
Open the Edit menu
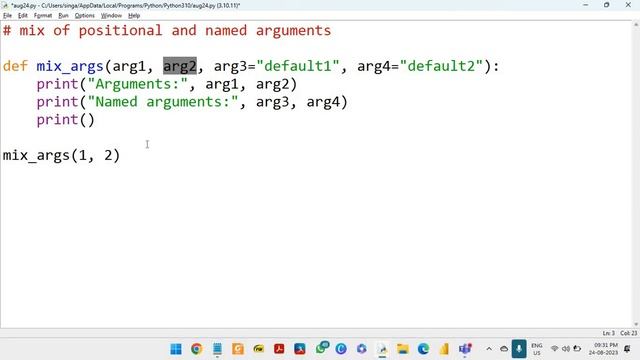[x=22, y=16]
